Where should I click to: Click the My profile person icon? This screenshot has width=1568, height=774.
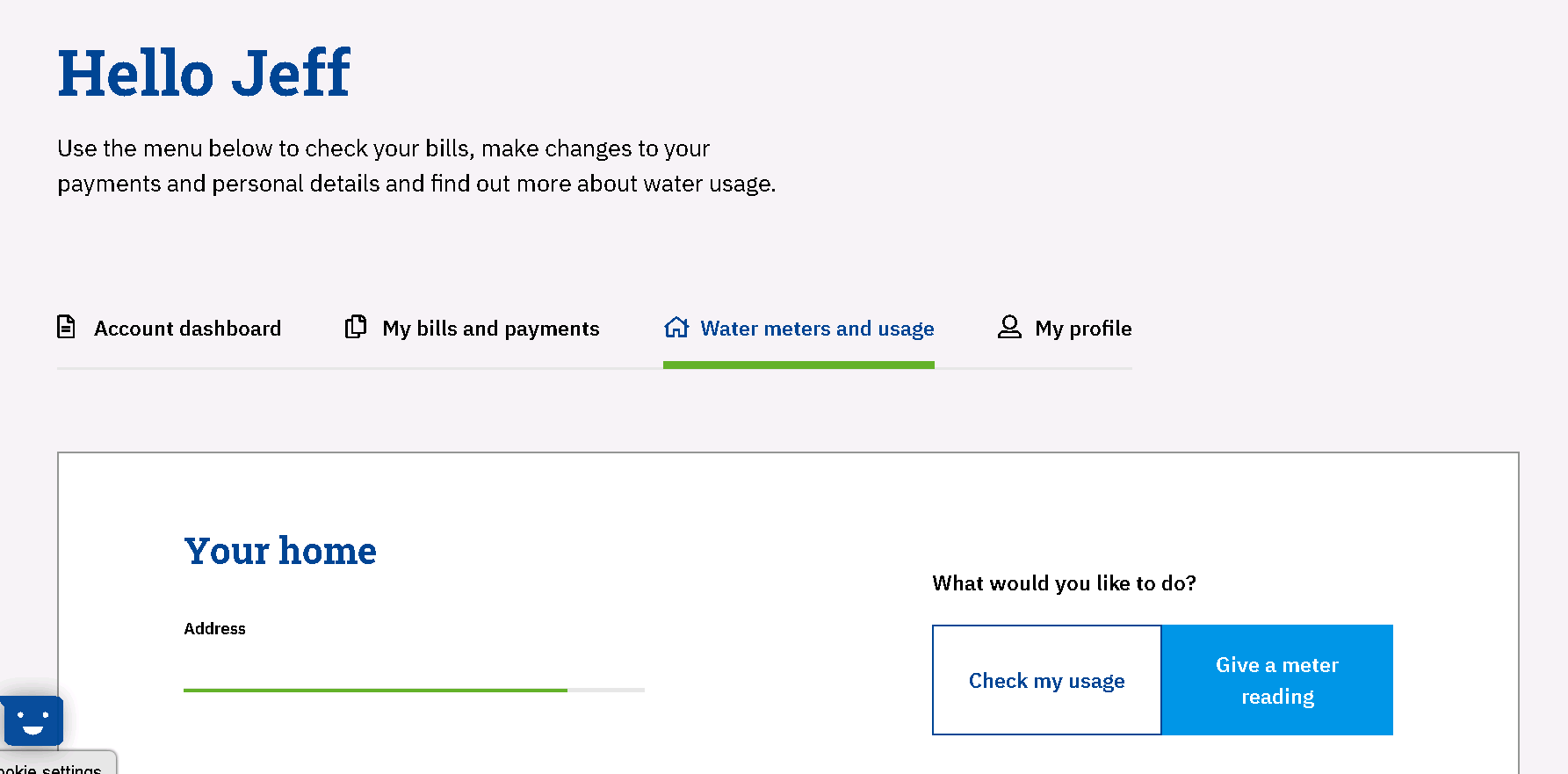(1009, 327)
